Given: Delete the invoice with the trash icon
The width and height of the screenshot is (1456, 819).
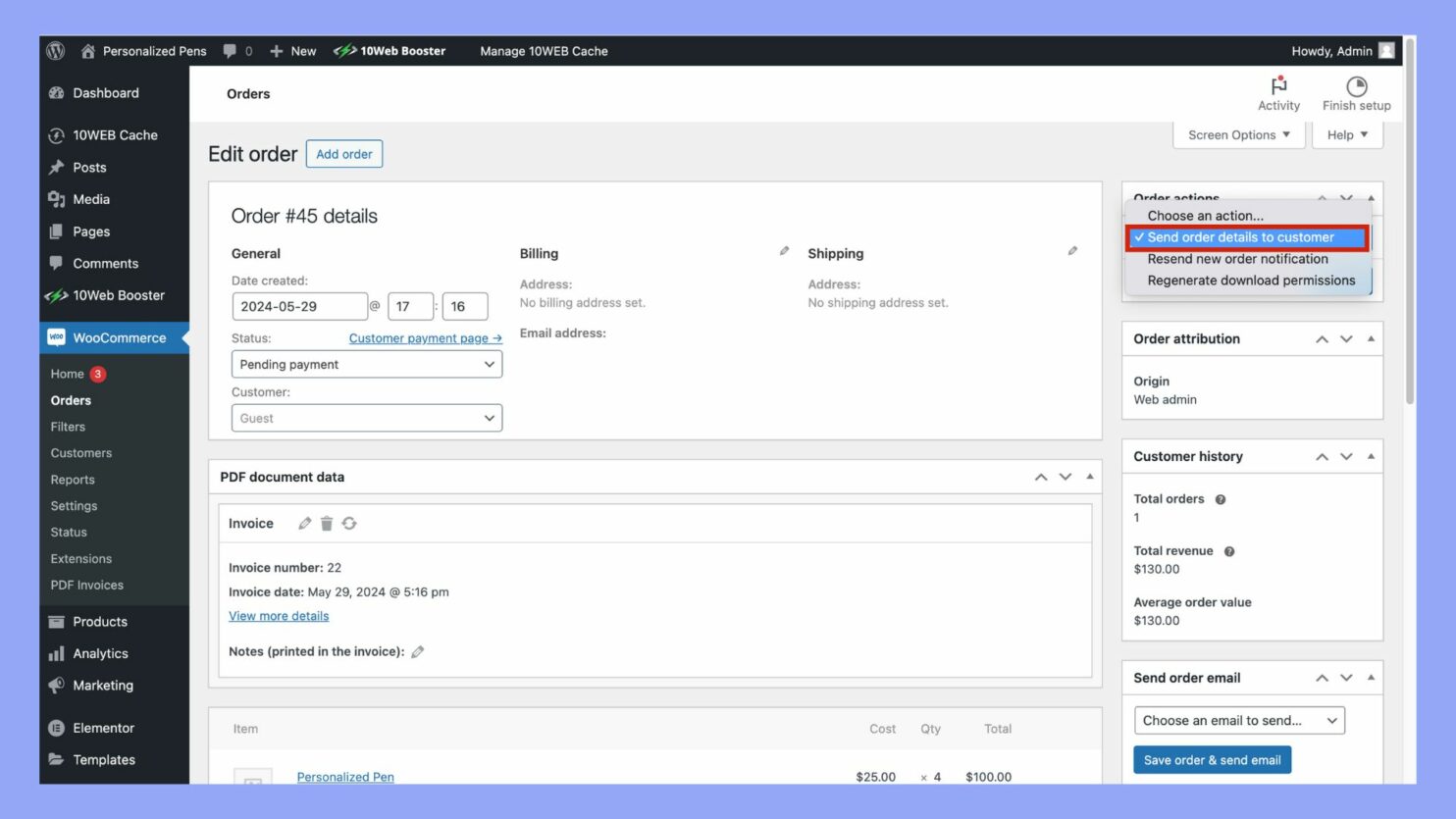Looking at the screenshot, I should point(327,523).
